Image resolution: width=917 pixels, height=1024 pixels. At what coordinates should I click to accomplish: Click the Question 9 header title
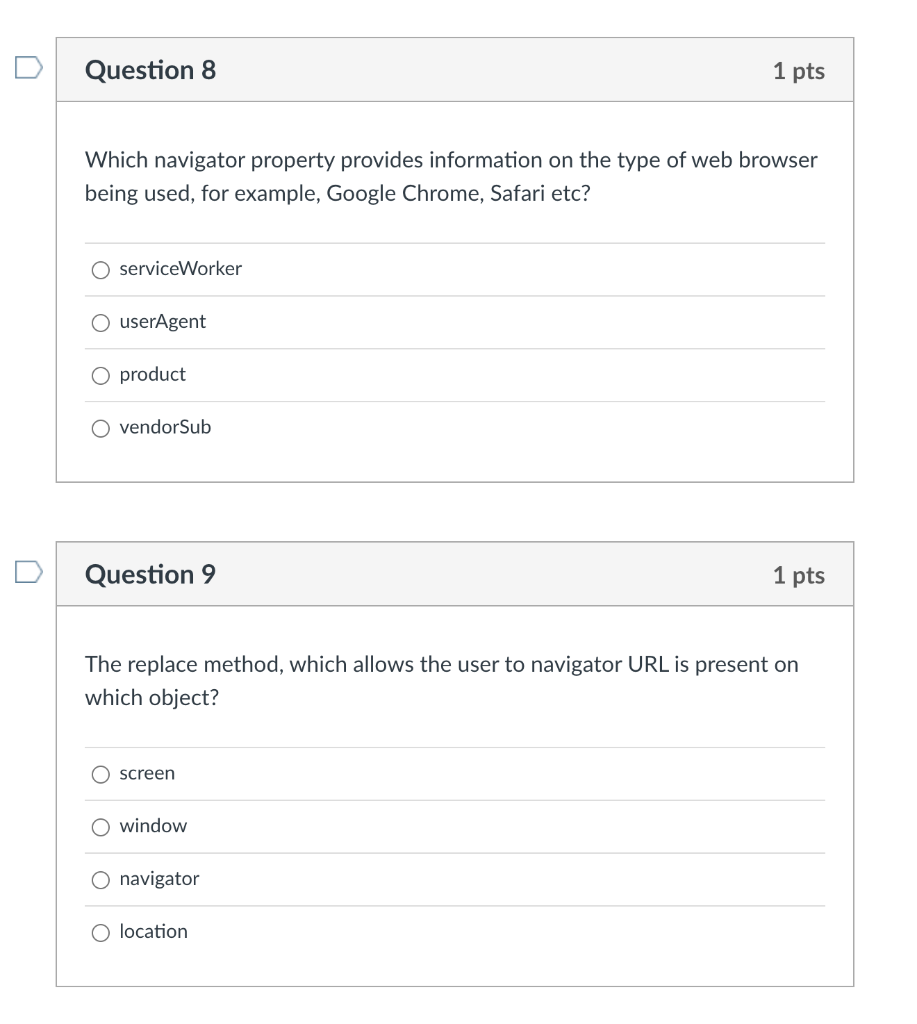point(151,574)
